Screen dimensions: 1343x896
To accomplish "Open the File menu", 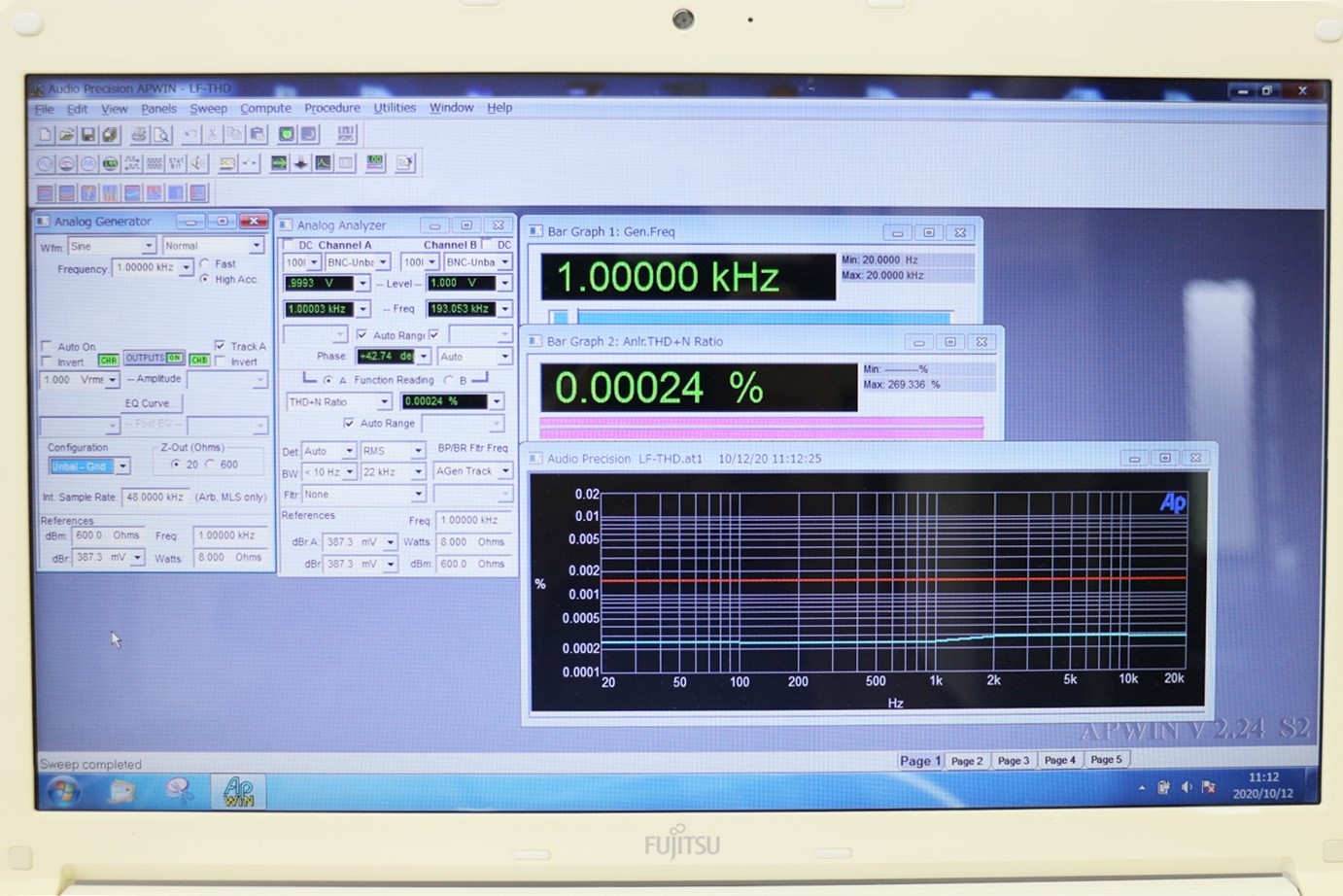I will click(45, 109).
